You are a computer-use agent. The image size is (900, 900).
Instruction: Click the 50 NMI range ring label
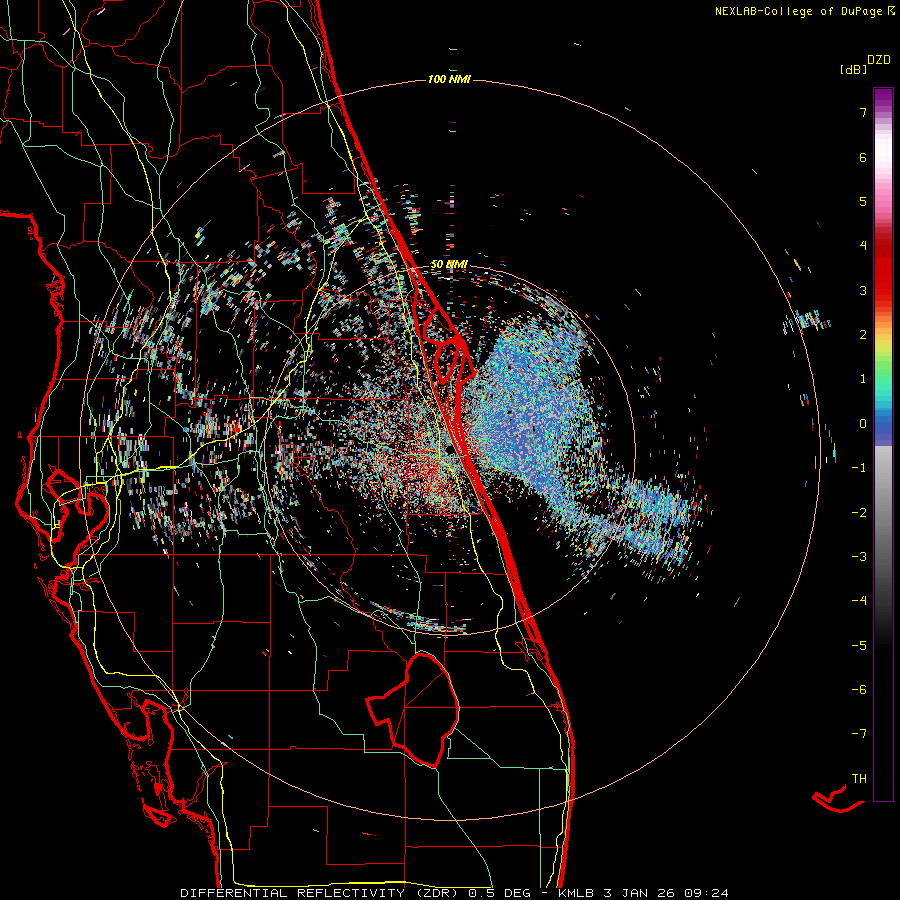(449, 265)
